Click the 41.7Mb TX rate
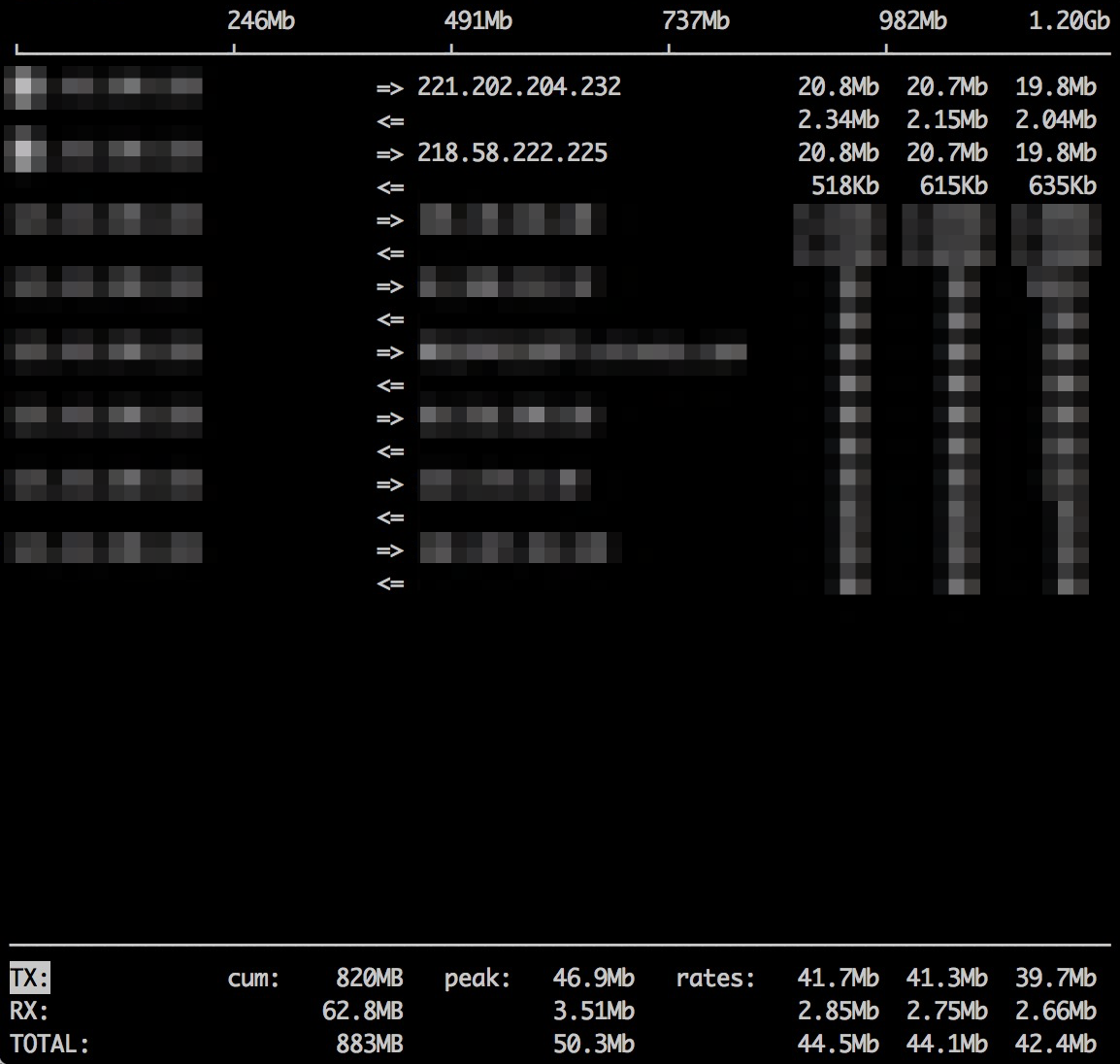This screenshot has height=1064, width=1120. pyautogui.click(x=838, y=978)
